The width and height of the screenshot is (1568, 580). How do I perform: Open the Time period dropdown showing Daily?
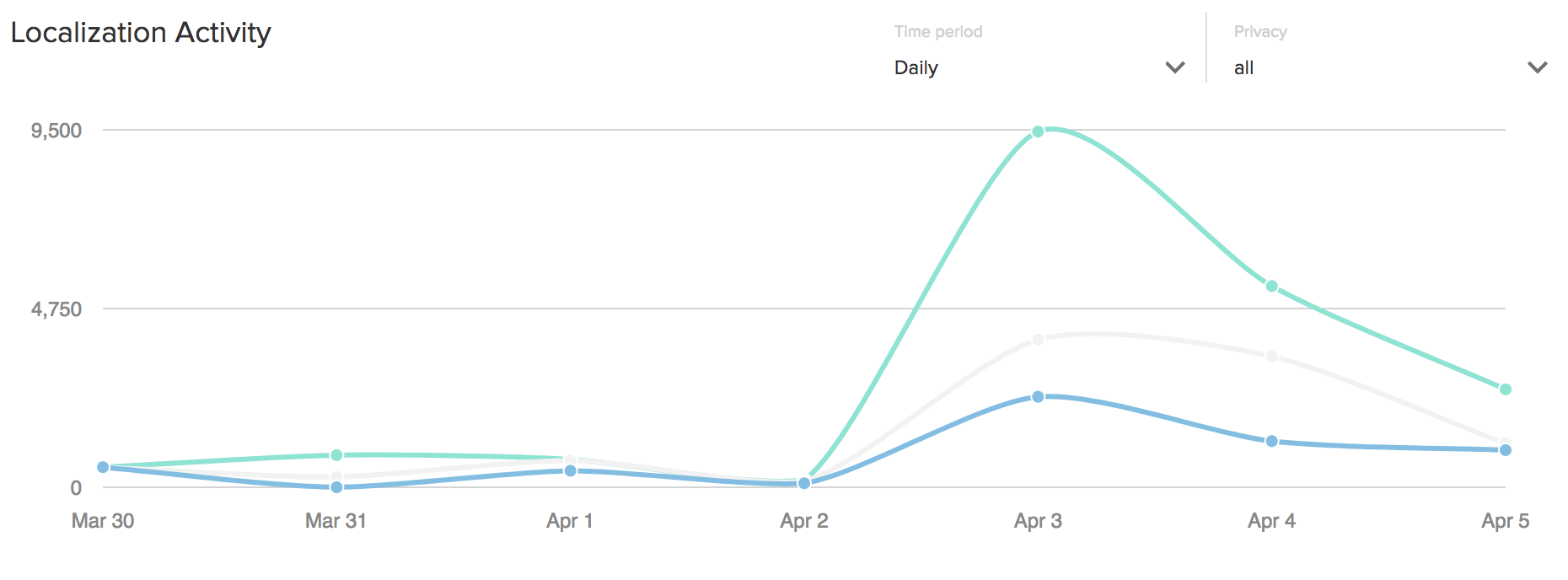coord(1037,67)
